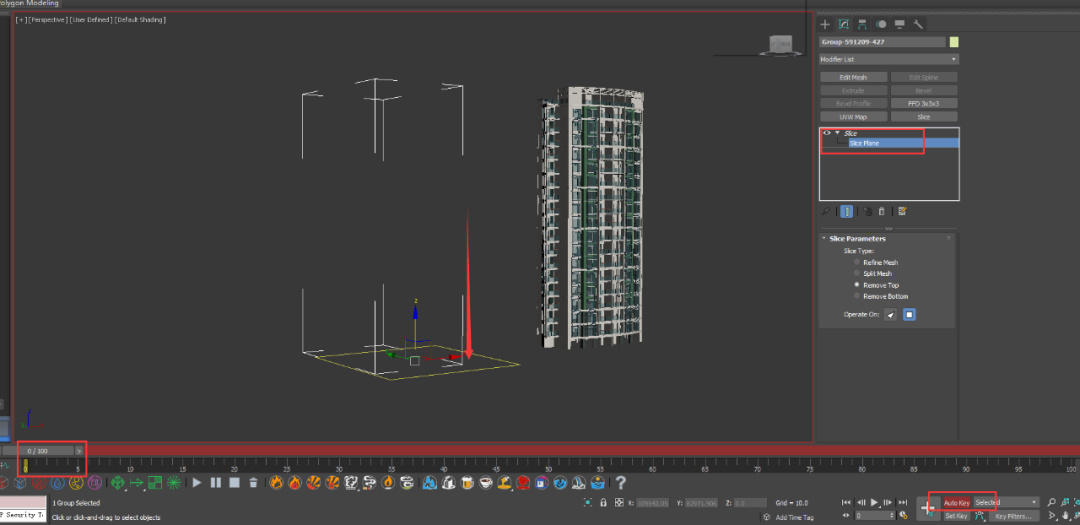Select the Split Mesh radio button
The image size is (1080, 525).
[x=857, y=274]
